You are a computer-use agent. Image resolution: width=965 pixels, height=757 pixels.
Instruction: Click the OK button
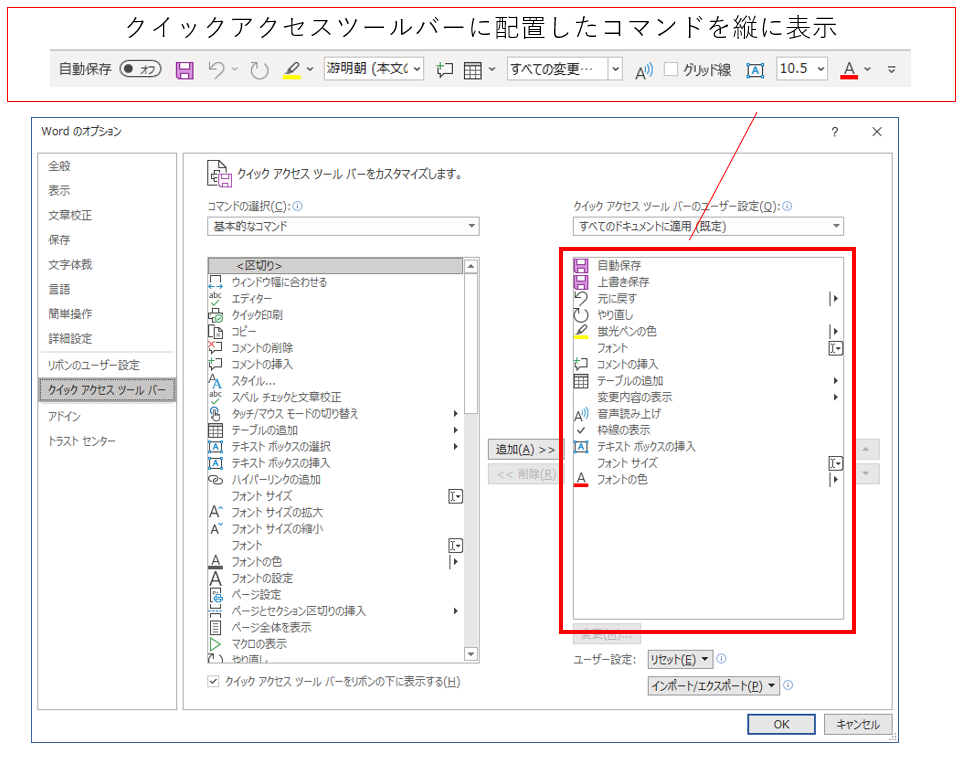click(781, 724)
